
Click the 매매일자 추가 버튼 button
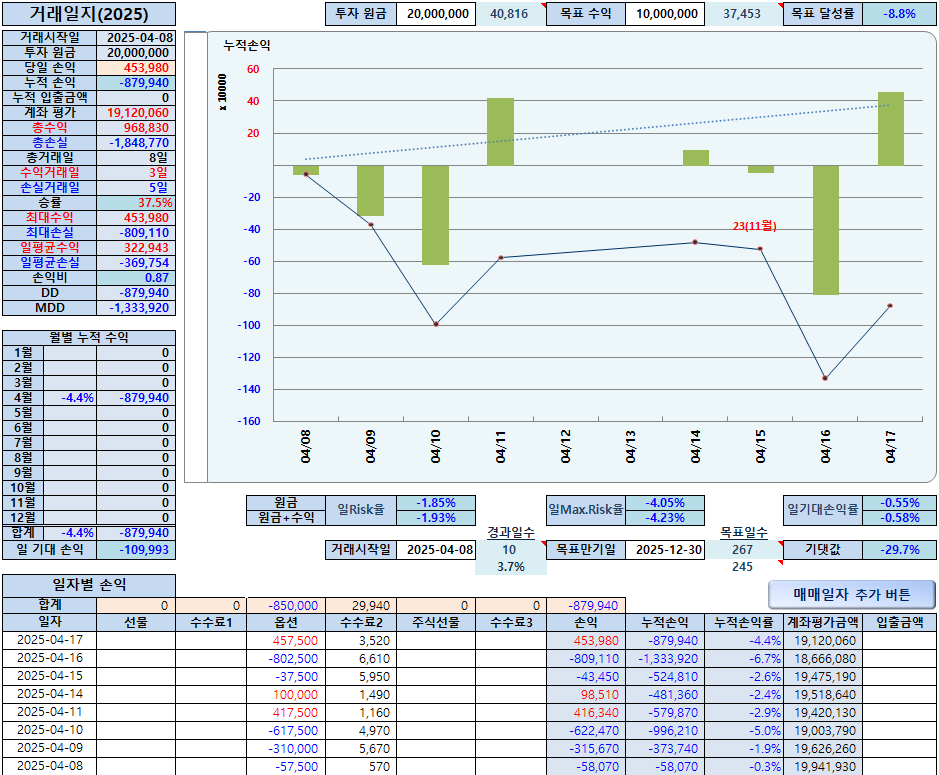852,595
